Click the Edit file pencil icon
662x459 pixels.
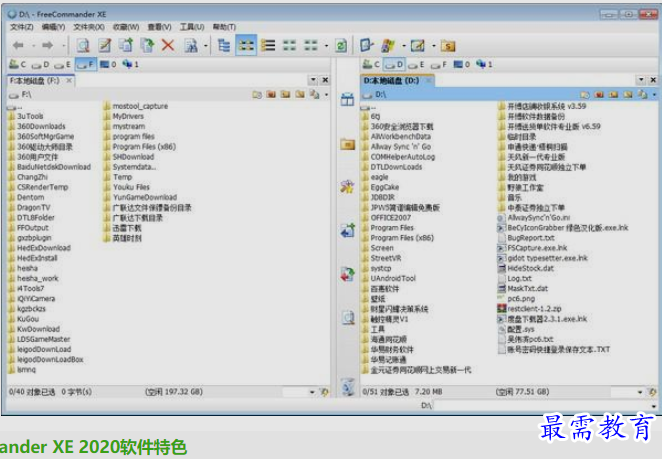[x=104, y=45]
